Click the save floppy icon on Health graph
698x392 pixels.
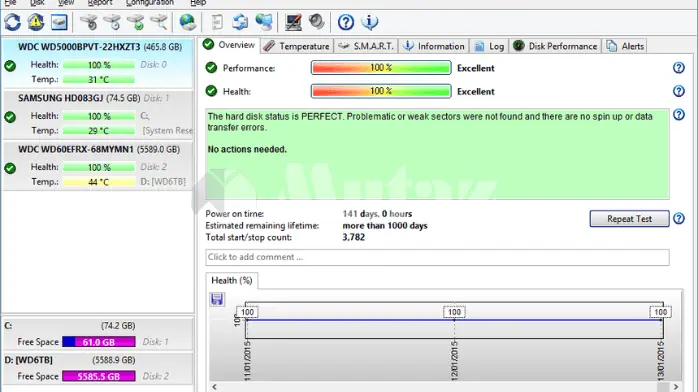(217, 299)
